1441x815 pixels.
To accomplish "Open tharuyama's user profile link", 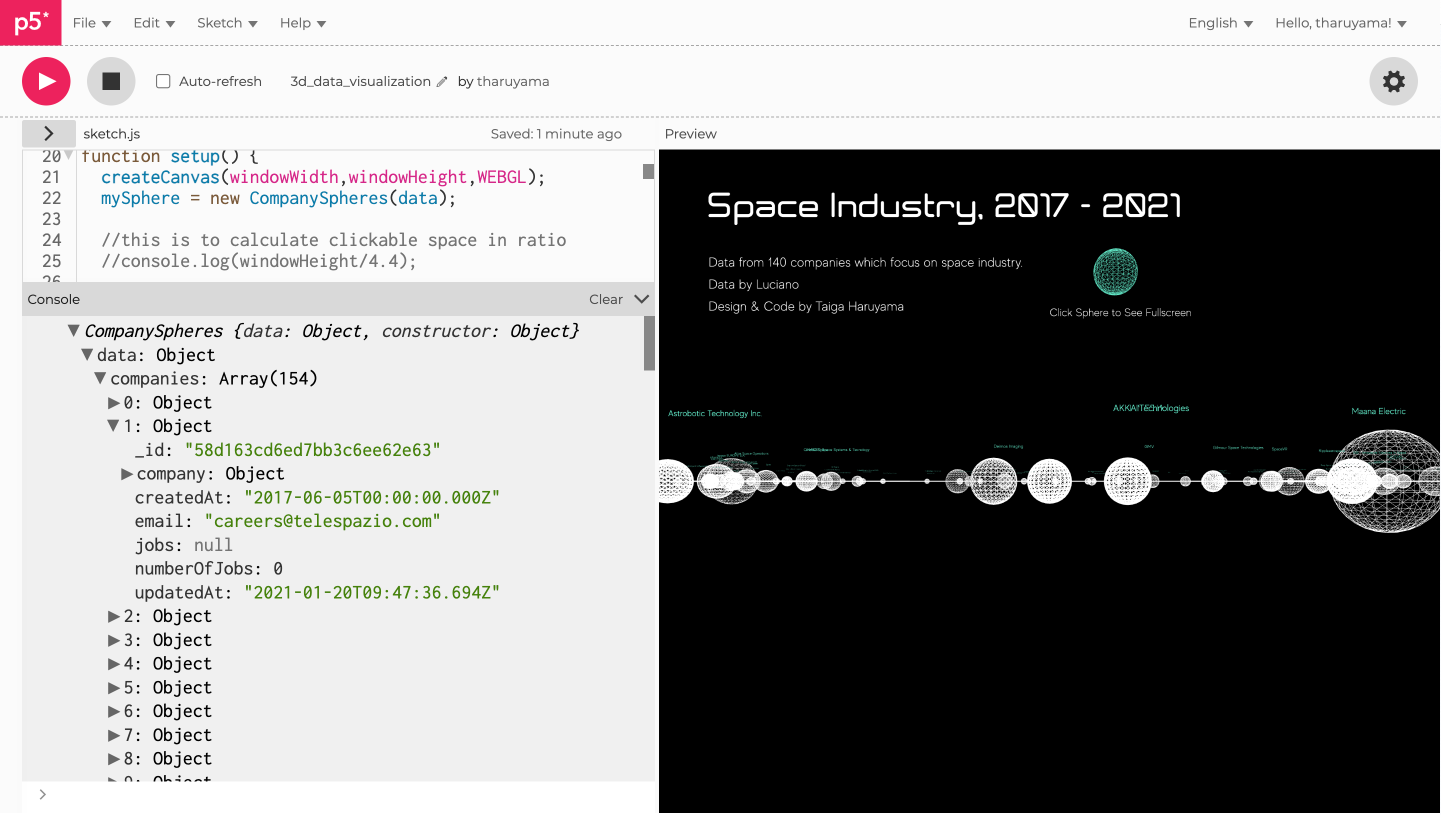I will 512,82.
